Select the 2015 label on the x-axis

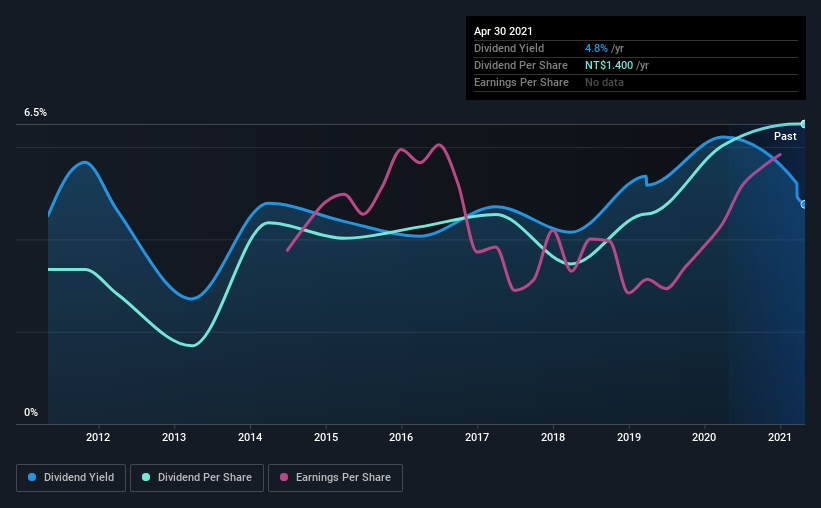pyautogui.click(x=326, y=437)
